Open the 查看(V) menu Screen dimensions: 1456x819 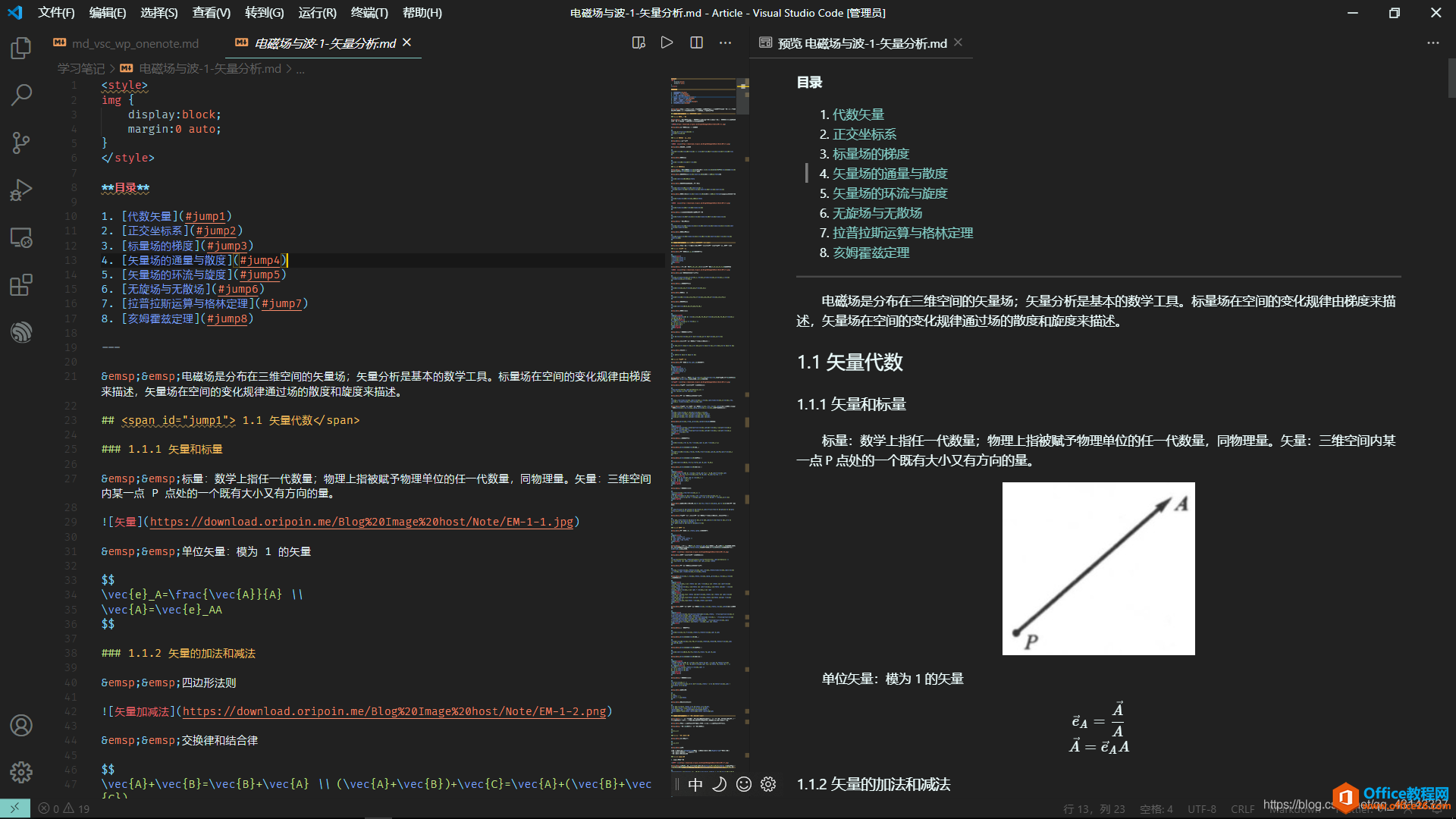click(212, 13)
